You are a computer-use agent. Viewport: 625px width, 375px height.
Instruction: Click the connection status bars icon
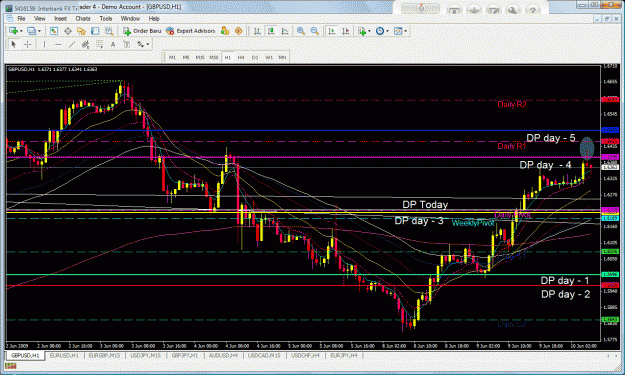10,366
